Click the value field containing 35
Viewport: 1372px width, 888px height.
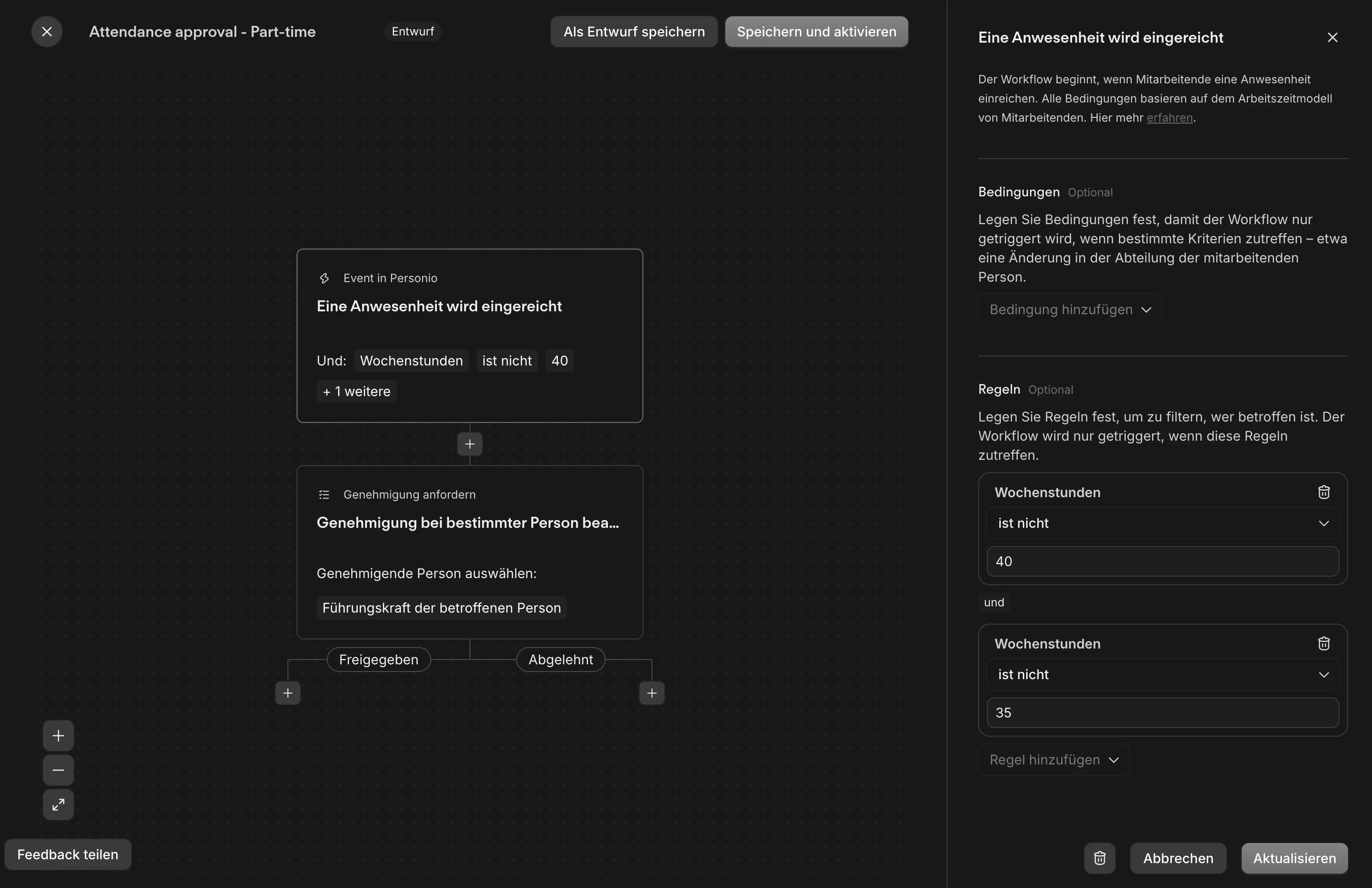pyautogui.click(x=1162, y=712)
